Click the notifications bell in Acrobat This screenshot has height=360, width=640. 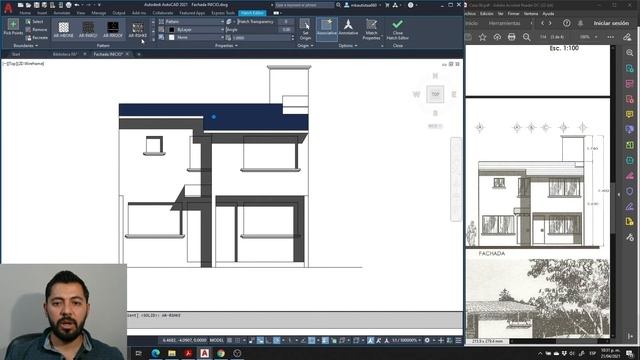(x=580, y=23)
